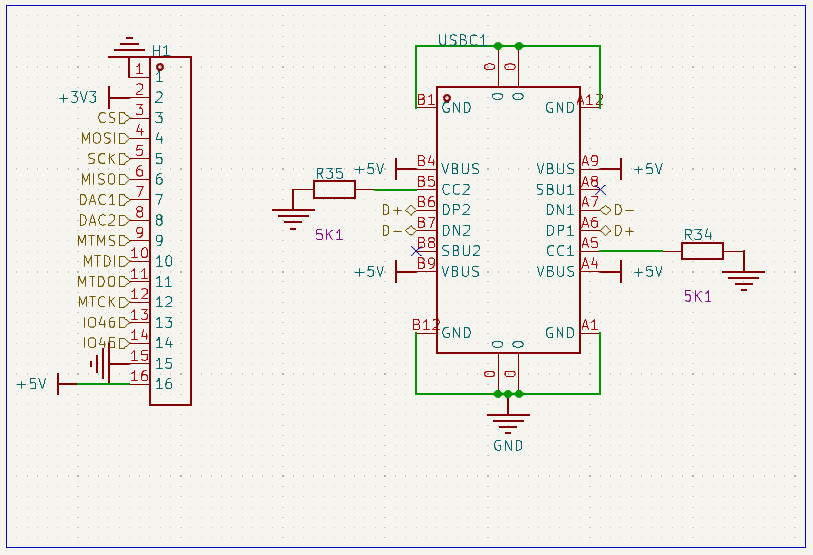Select the +5V power symbol at H1 pin 16
Viewport: 813px width, 555px height.
click(39, 384)
